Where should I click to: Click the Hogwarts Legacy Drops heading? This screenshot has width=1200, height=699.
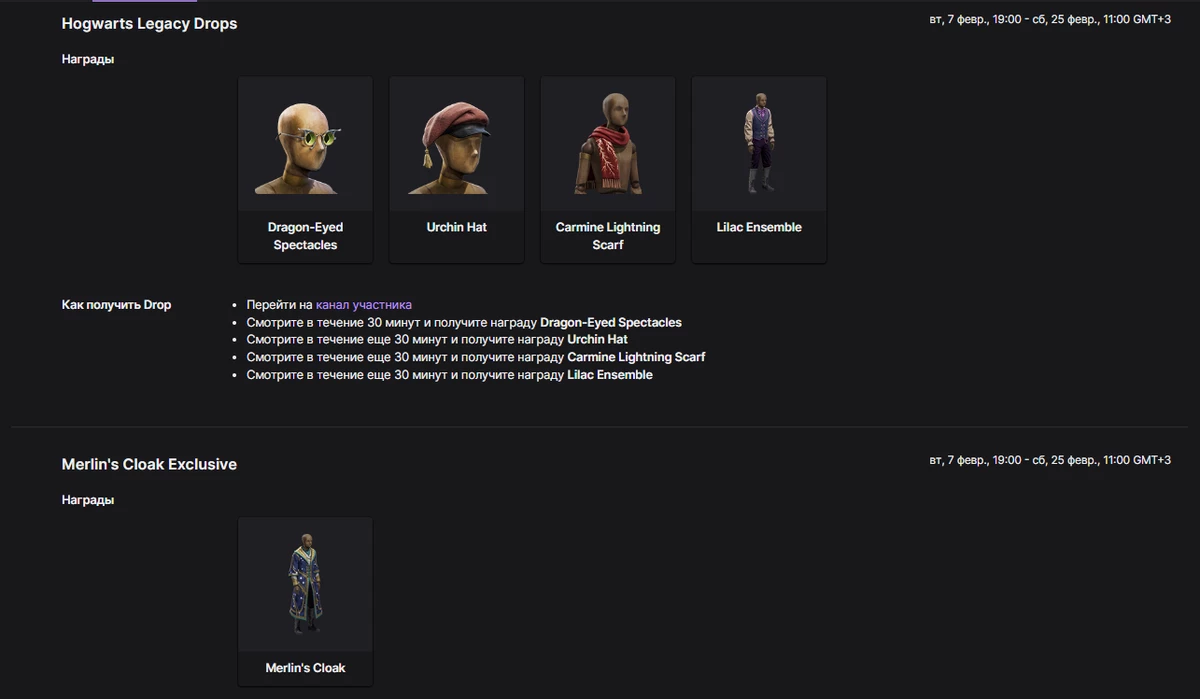point(150,23)
